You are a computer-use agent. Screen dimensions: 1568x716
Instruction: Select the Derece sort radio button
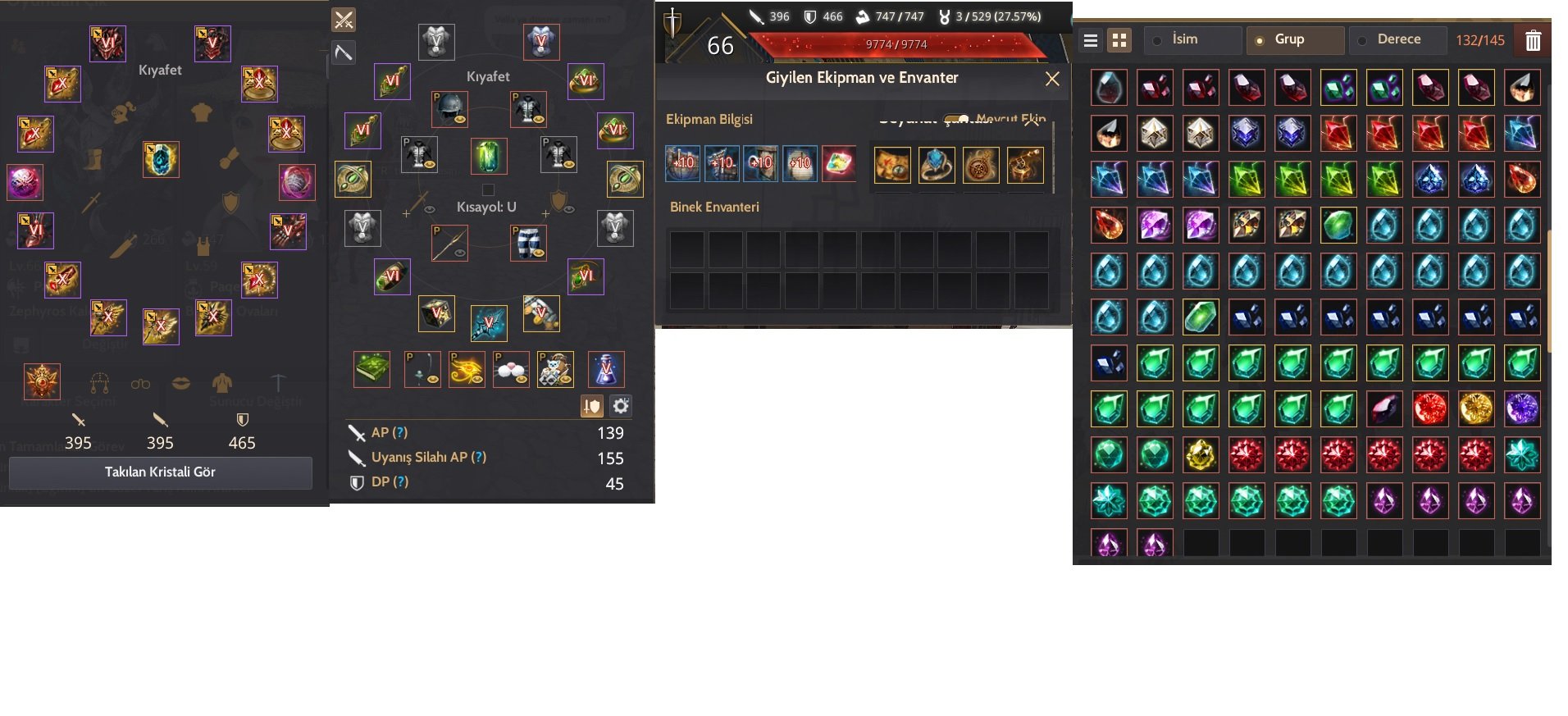(x=1362, y=40)
